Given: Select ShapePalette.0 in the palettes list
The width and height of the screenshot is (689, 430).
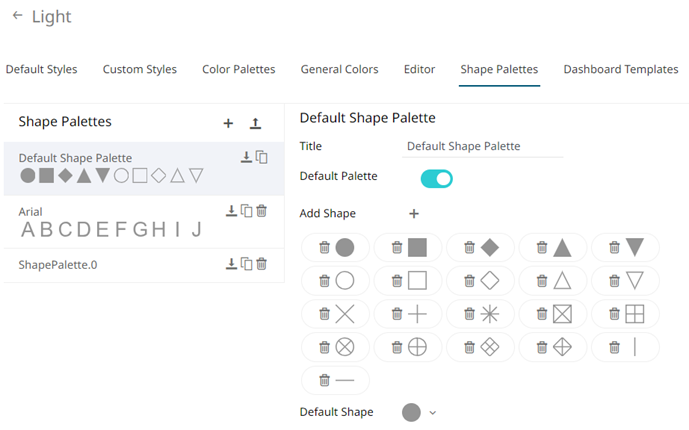Looking at the screenshot, I should [x=100, y=265].
